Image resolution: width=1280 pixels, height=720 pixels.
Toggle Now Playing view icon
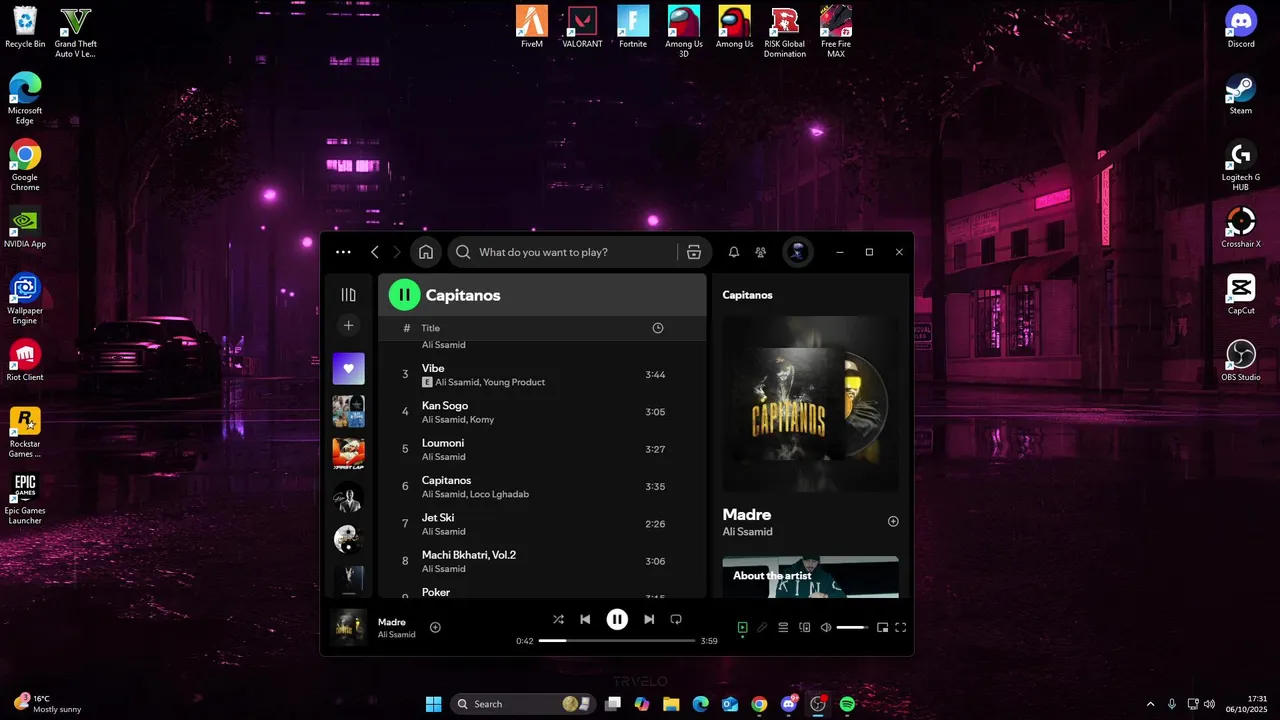pyautogui.click(x=742, y=628)
